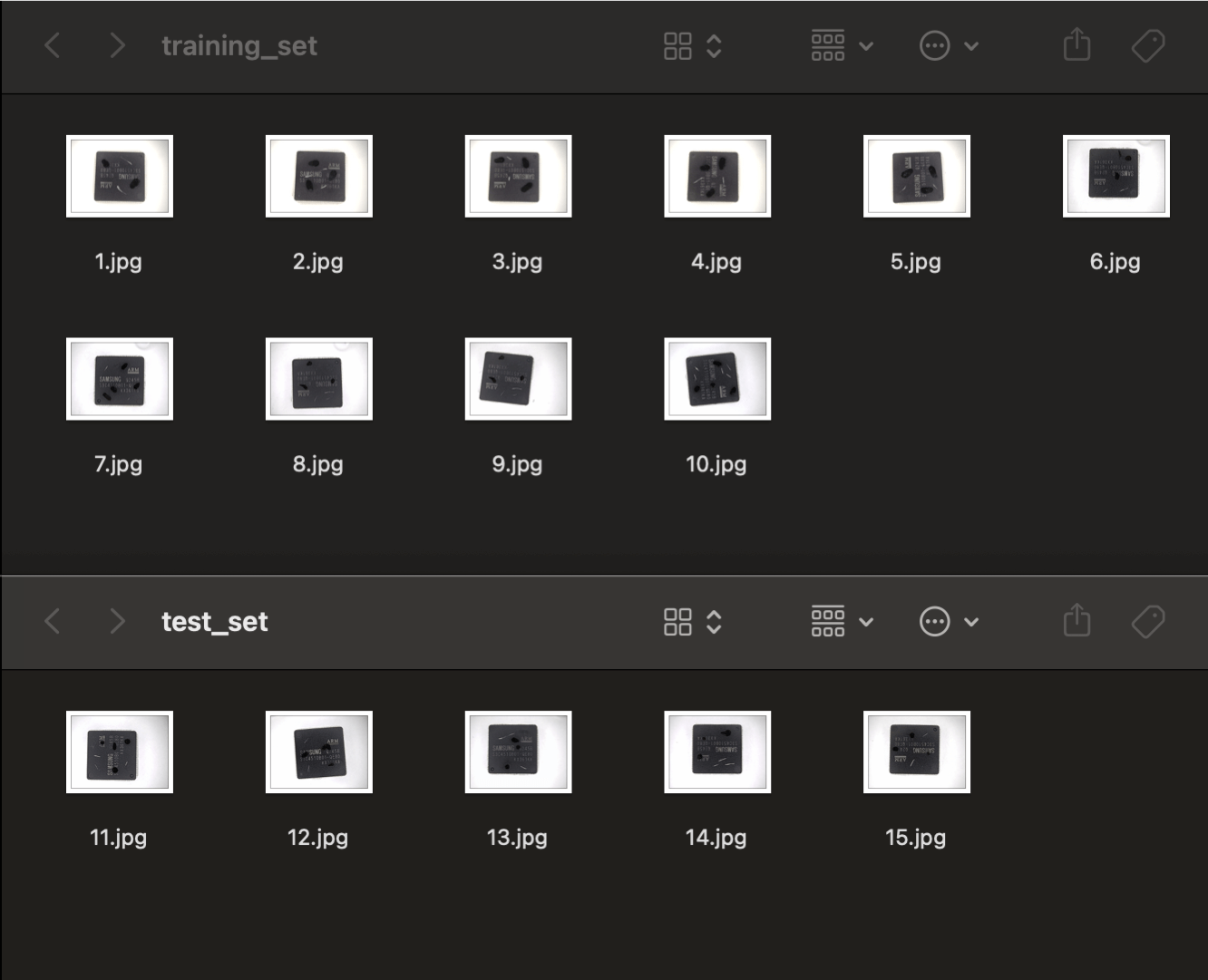Screen dimensions: 1208x980
Task: Select the 7.jpg thumbnail
Action: (x=120, y=379)
